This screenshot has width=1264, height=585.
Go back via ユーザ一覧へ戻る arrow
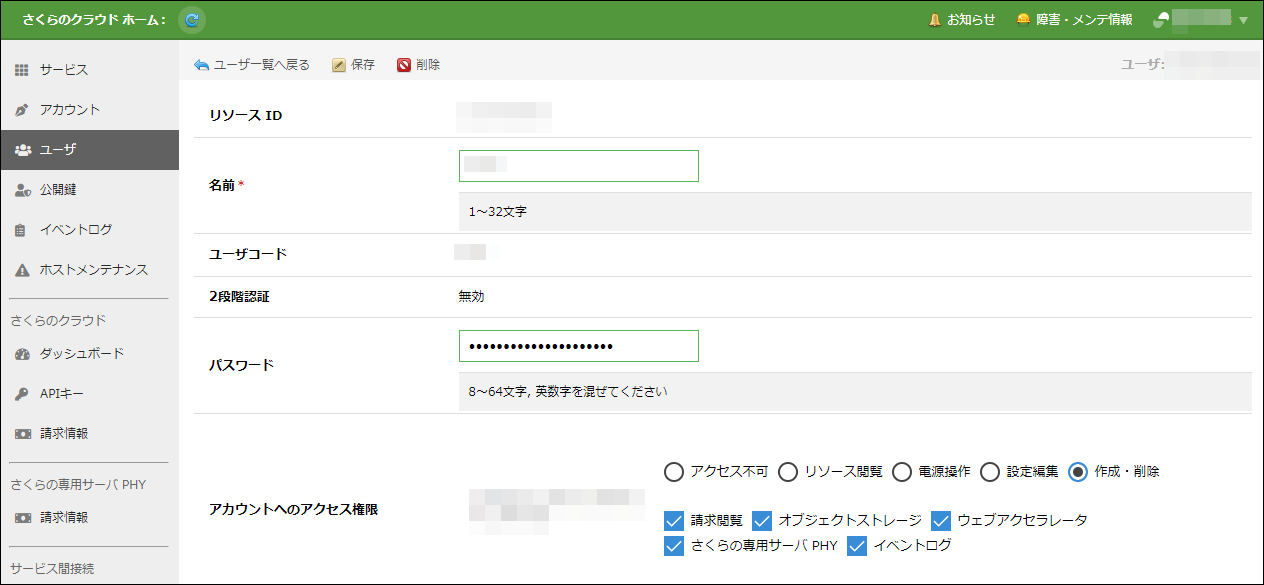[202, 65]
